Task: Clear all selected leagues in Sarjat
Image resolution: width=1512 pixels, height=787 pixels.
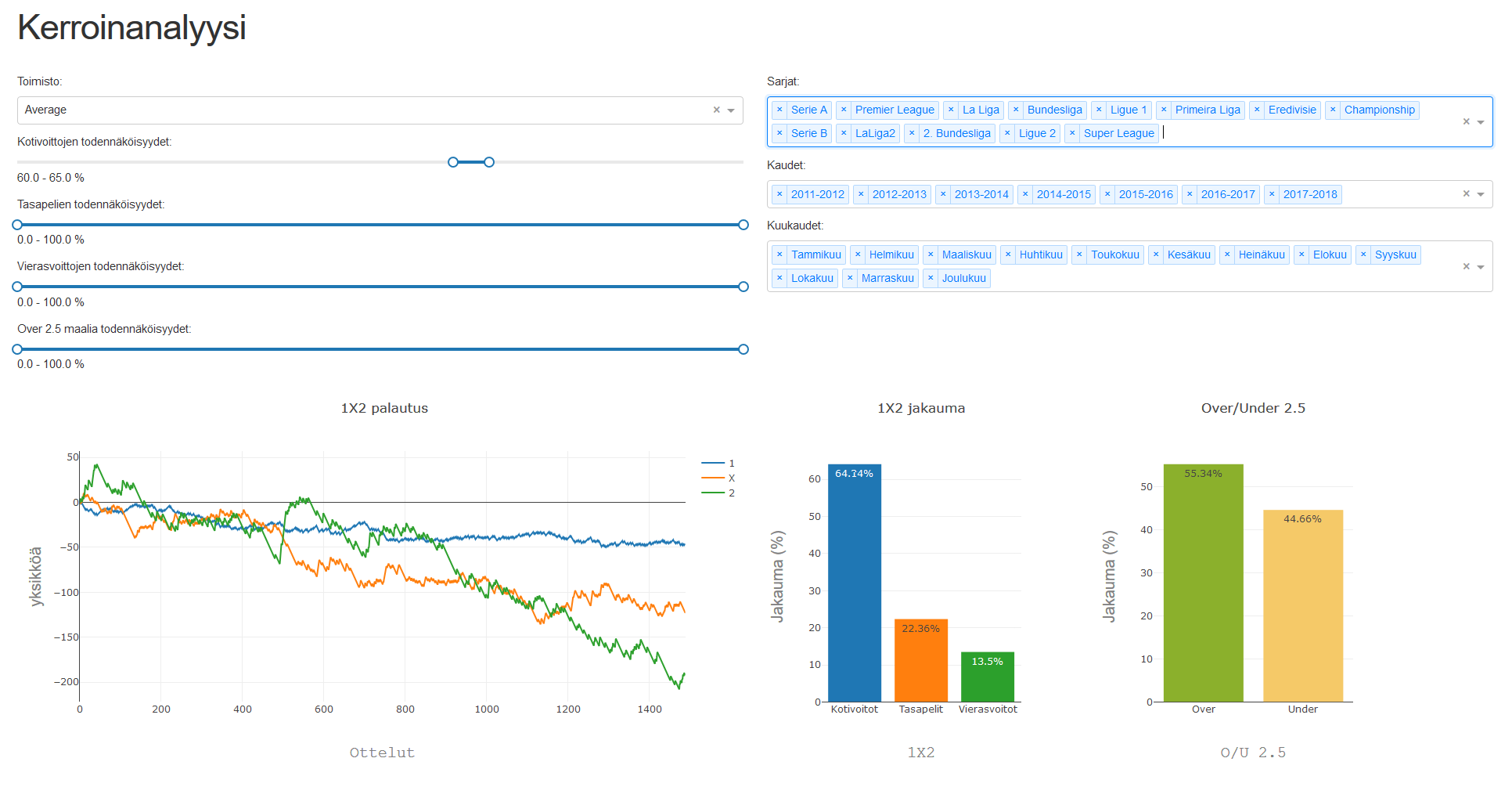Action: click(1466, 122)
